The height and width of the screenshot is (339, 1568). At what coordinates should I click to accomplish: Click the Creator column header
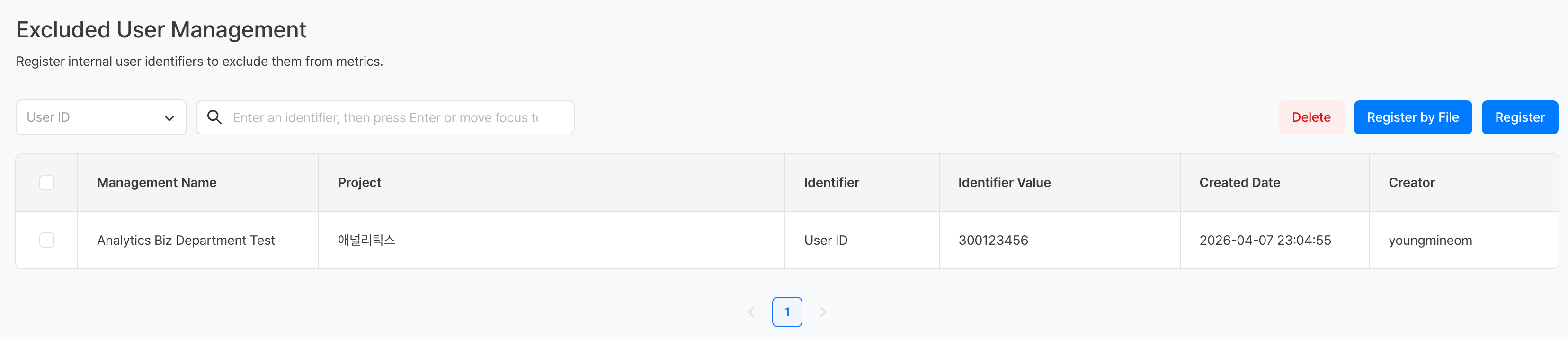coord(1411,183)
